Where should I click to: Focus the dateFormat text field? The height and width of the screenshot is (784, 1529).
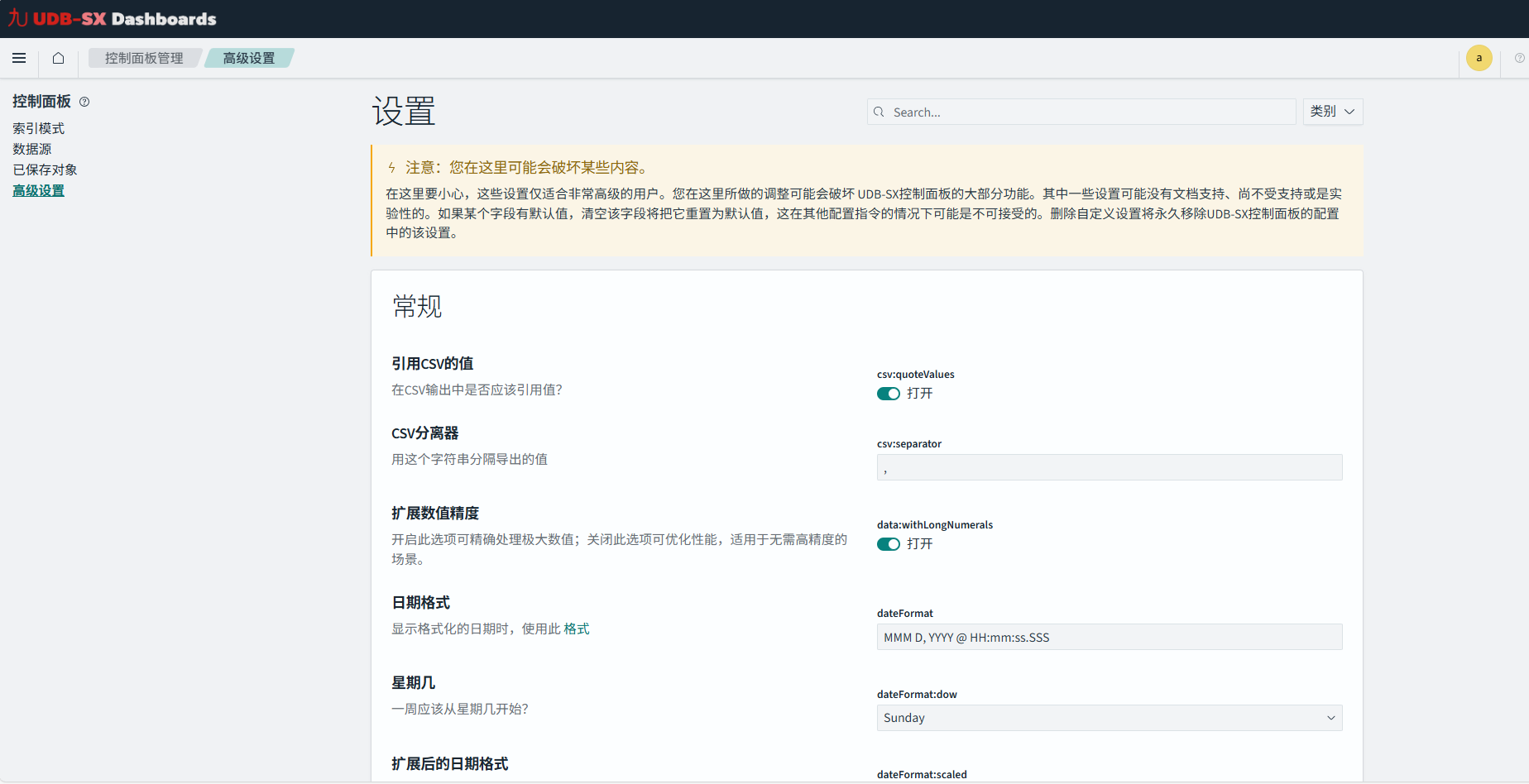tap(1109, 638)
